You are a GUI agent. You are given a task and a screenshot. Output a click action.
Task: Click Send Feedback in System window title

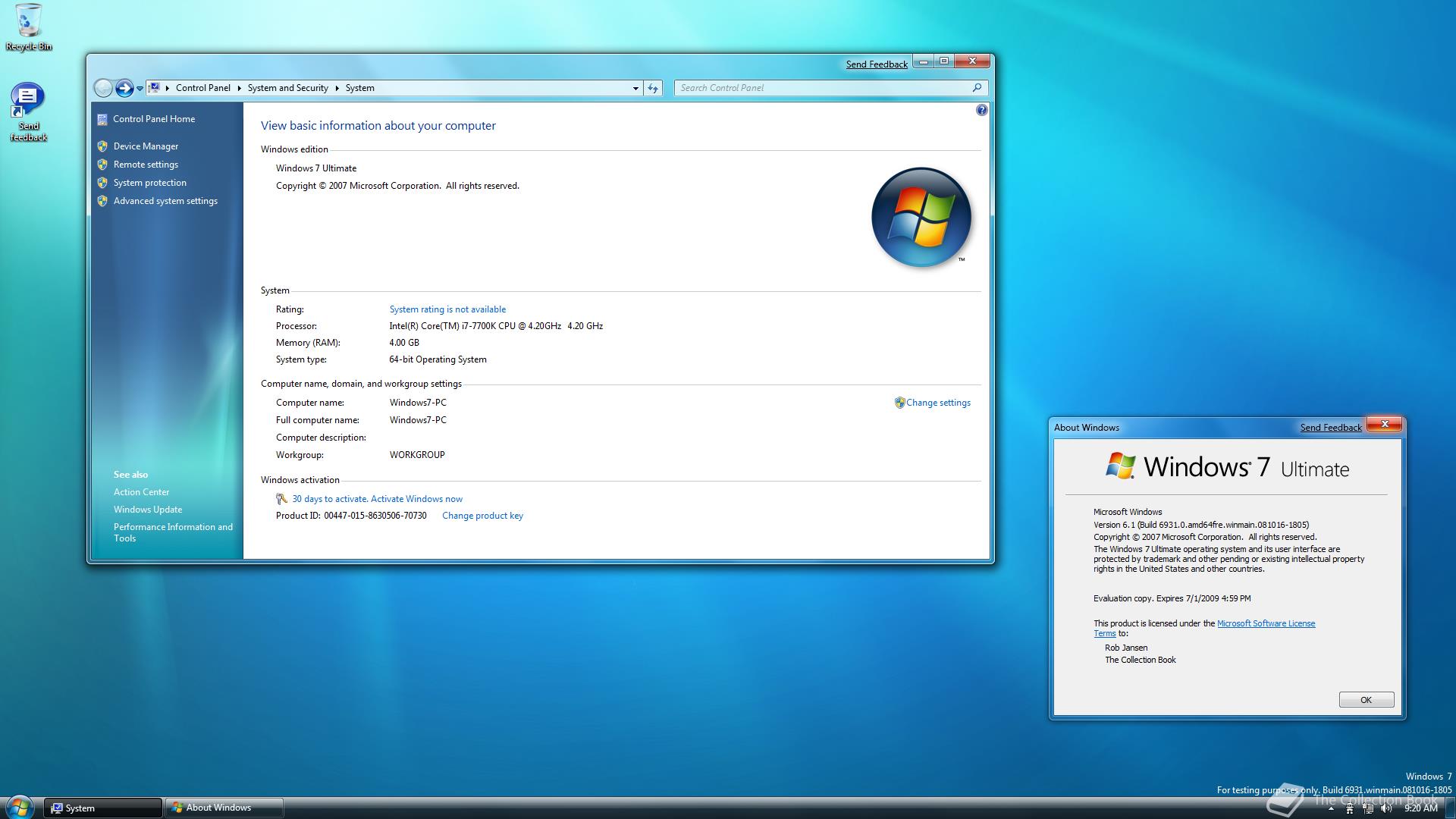click(877, 64)
